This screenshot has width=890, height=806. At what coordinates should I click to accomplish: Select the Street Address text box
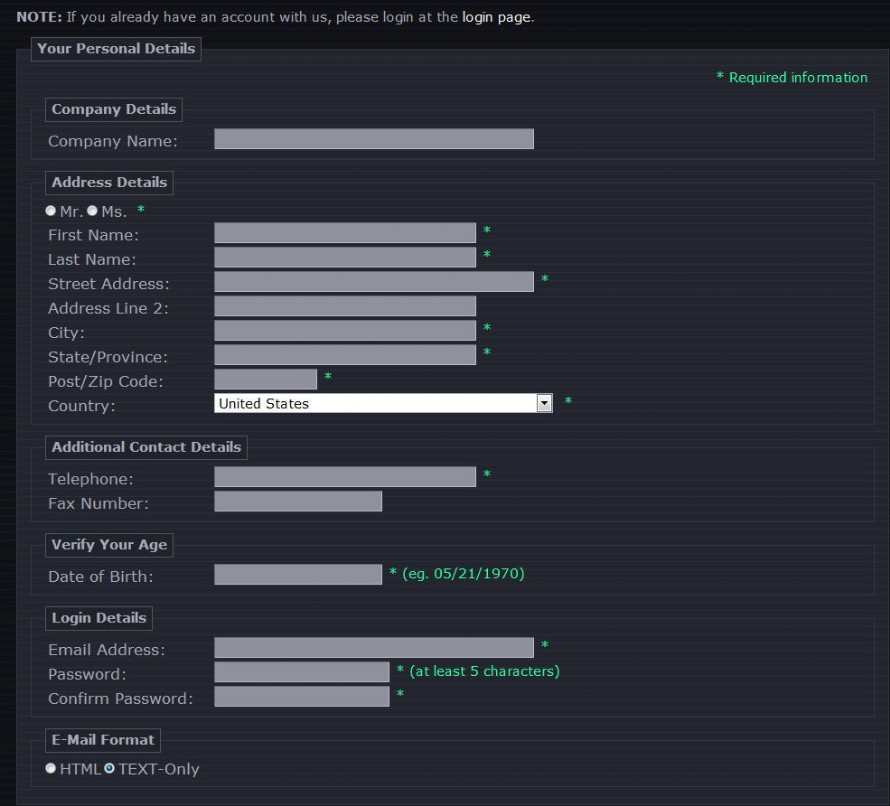tap(373, 282)
